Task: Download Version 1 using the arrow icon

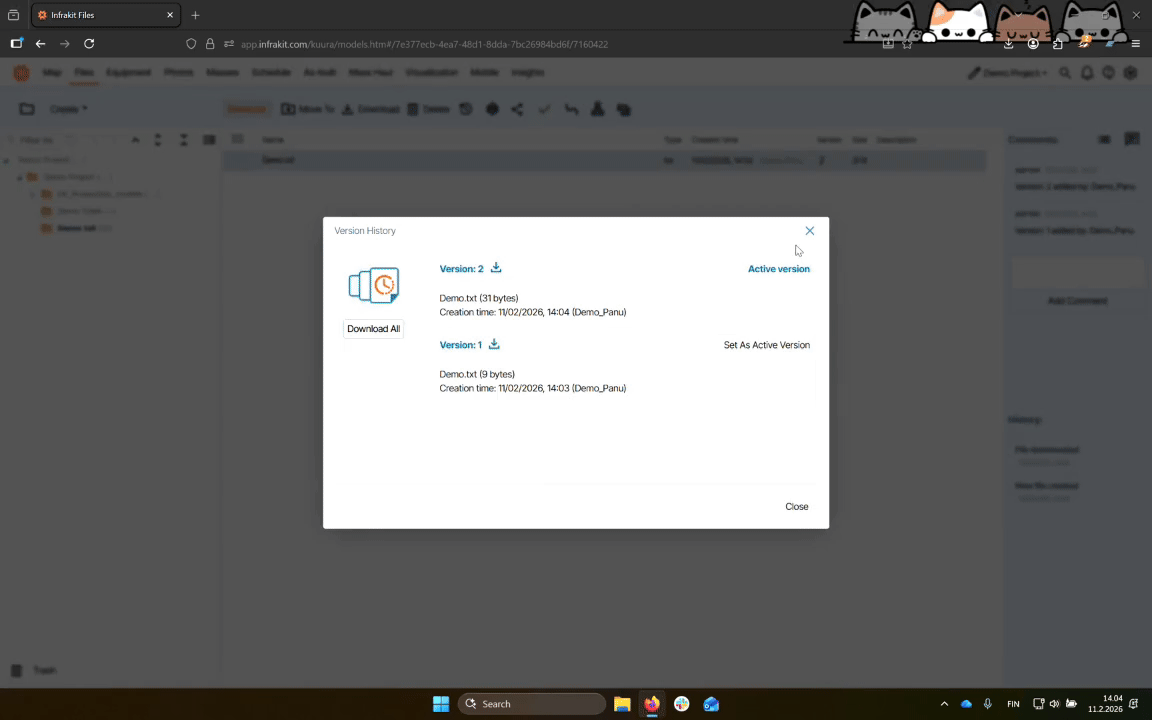Action: tap(494, 344)
